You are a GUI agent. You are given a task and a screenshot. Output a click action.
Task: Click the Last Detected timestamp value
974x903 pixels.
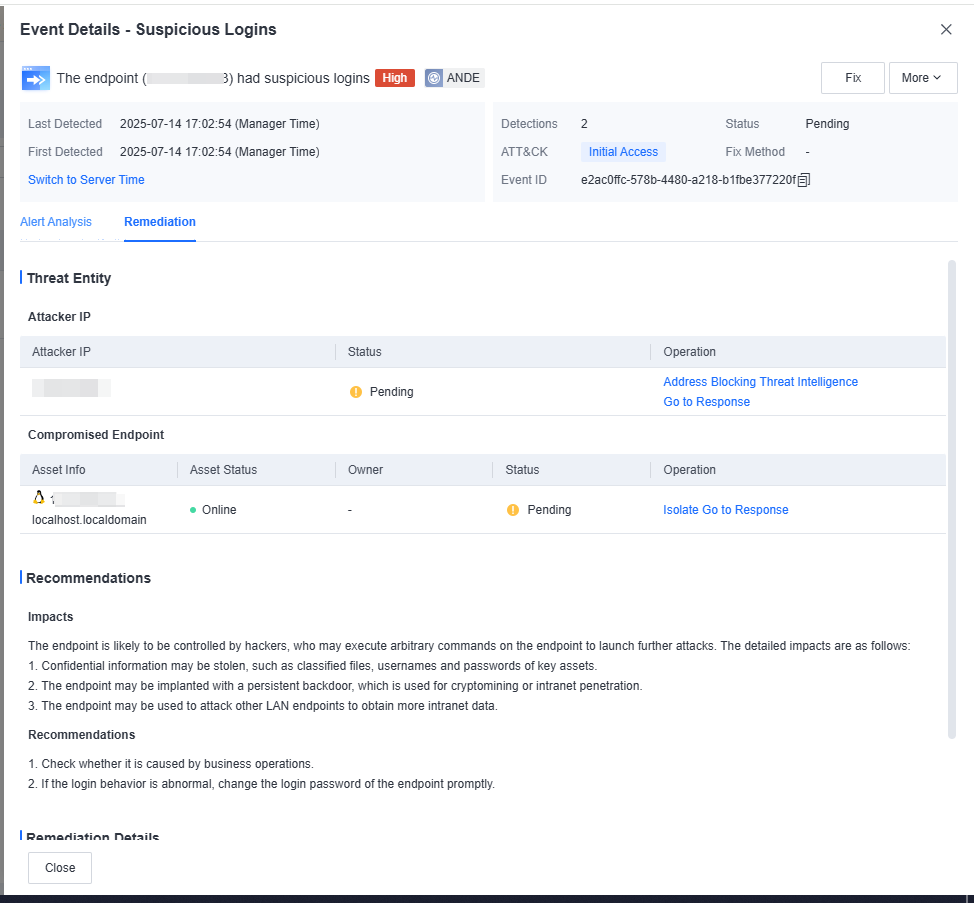219,124
